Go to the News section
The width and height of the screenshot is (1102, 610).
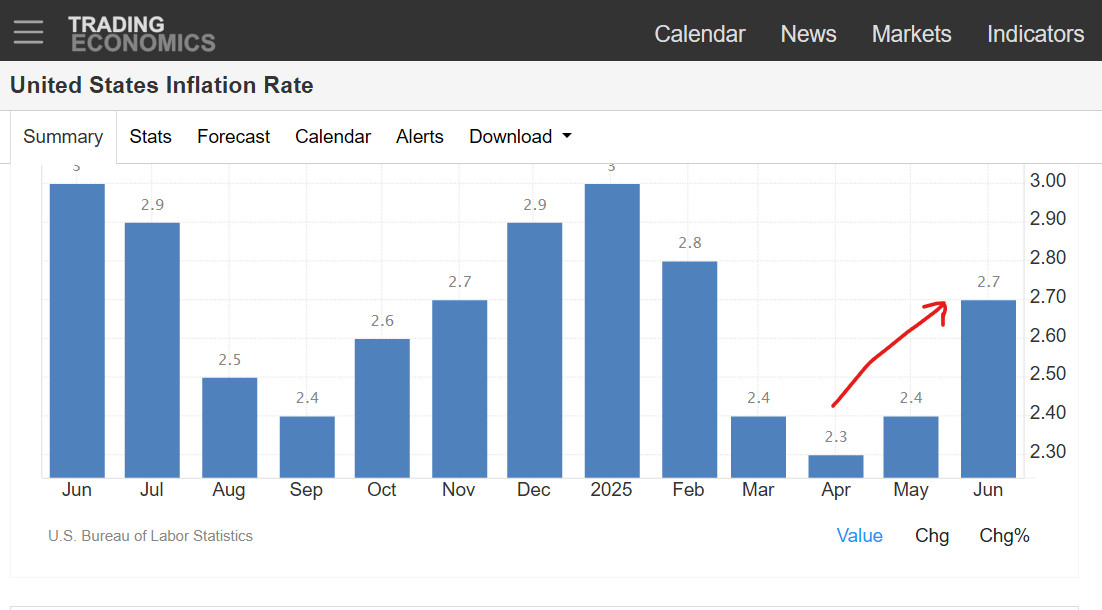tap(808, 34)
